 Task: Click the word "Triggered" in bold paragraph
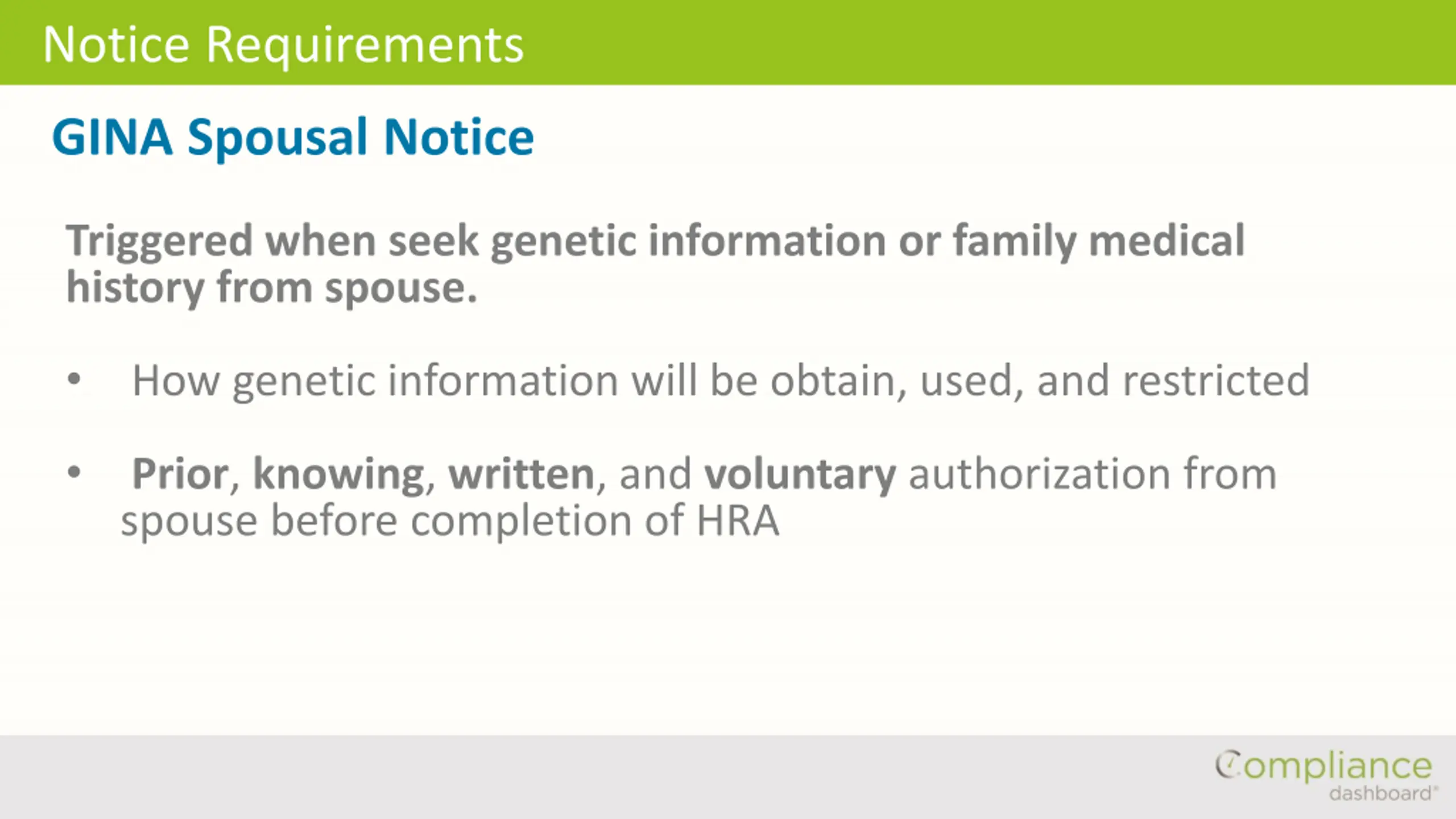159,241
